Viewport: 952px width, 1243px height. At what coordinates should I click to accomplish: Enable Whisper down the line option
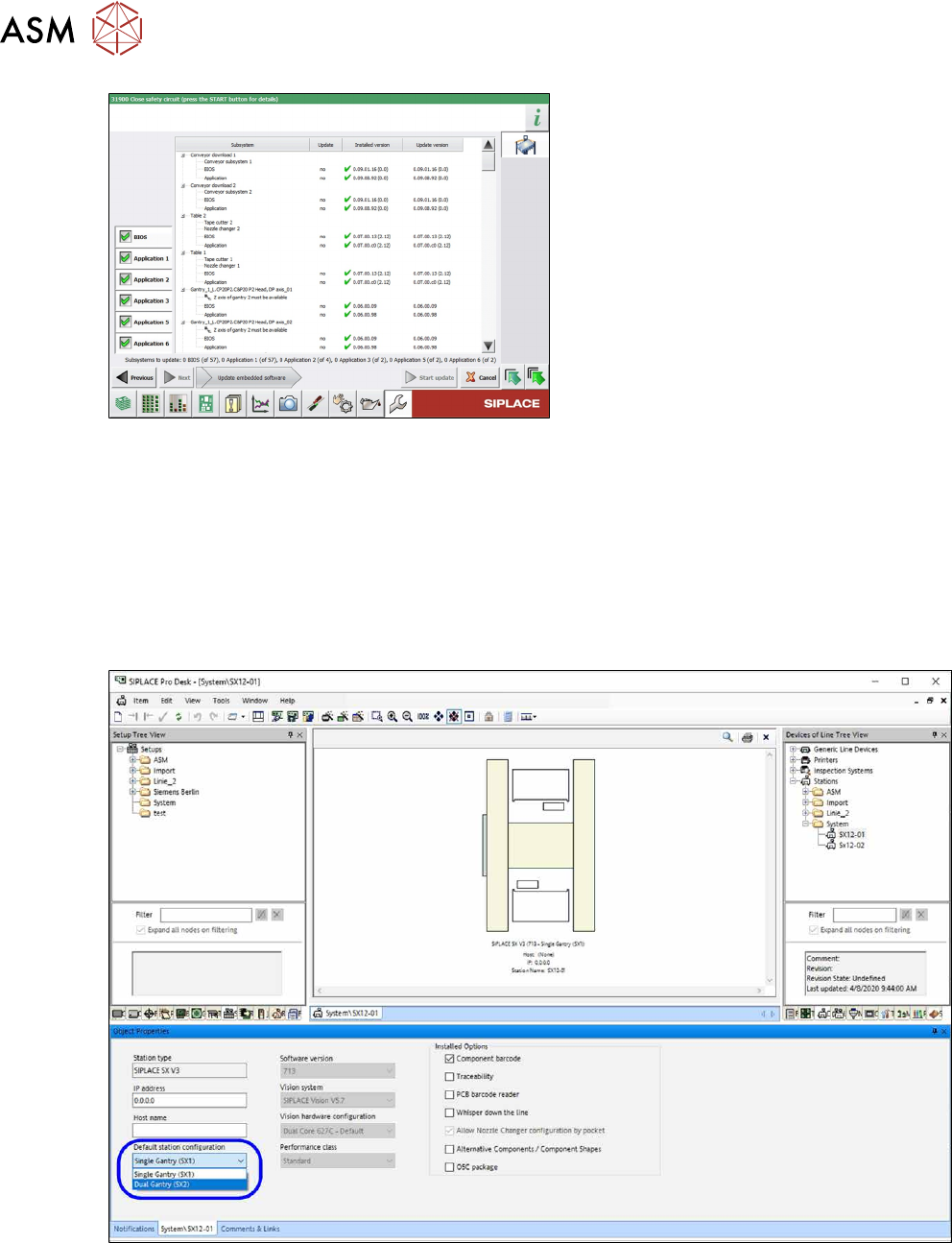[x=449, y=1112]
